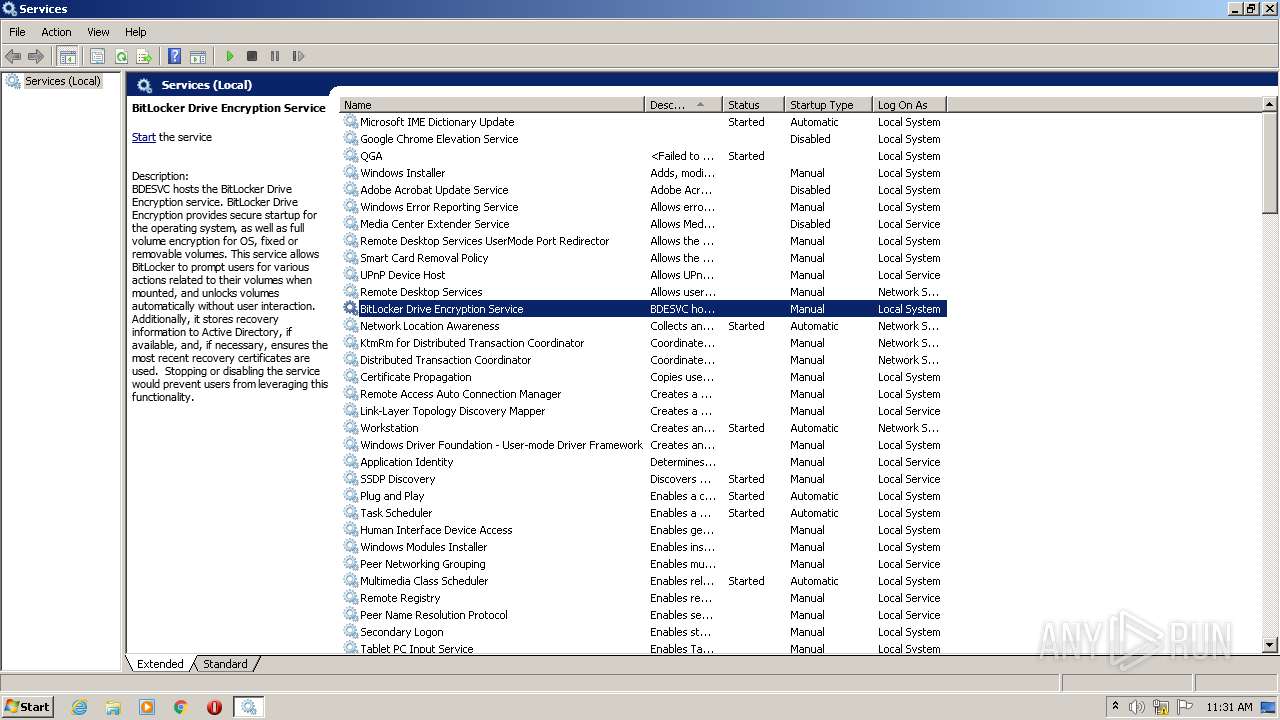
Task: Select the Workstation service row
Action: [643, 428]
